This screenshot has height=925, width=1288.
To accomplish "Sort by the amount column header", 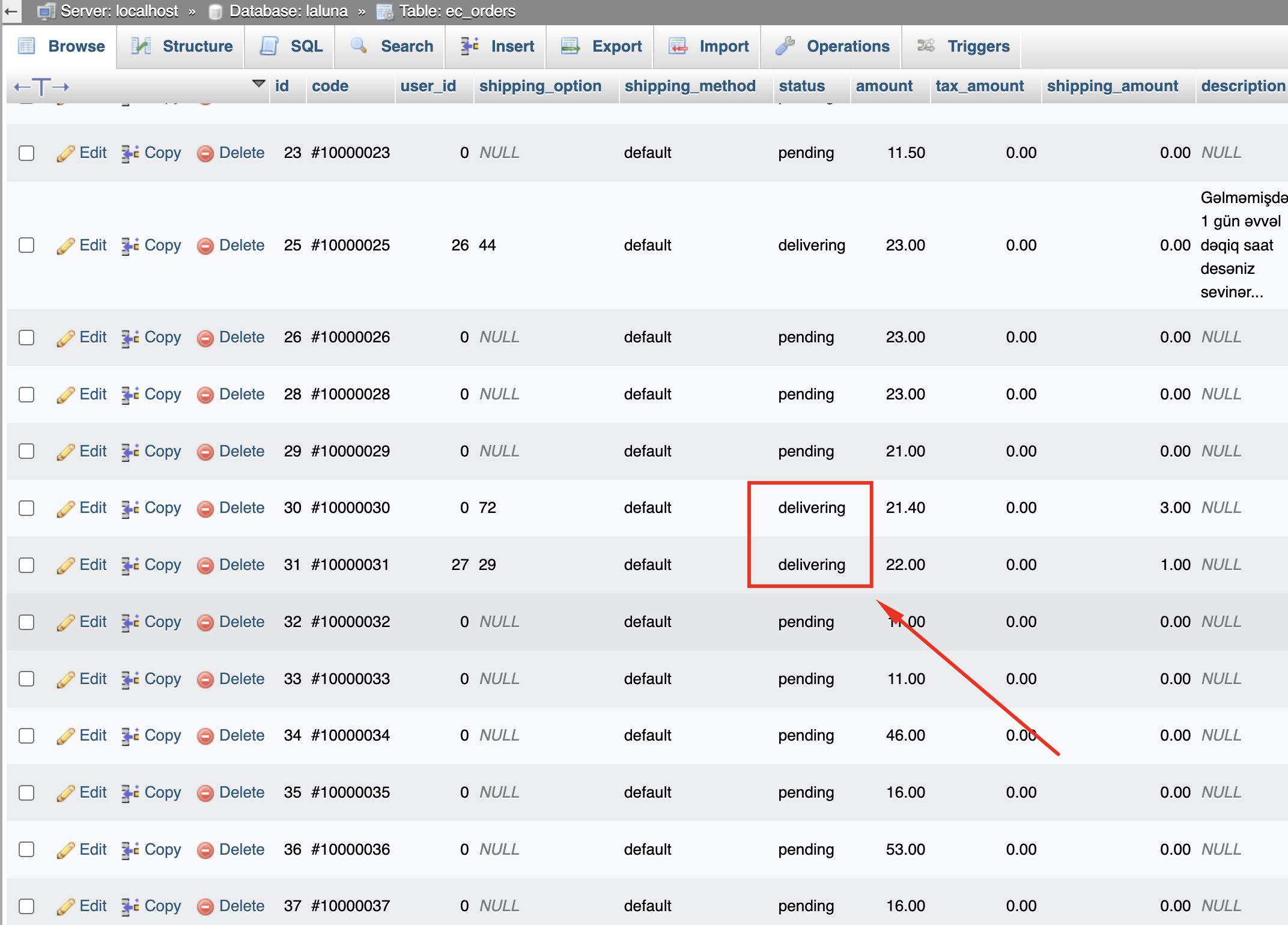I will pos(884,86).
